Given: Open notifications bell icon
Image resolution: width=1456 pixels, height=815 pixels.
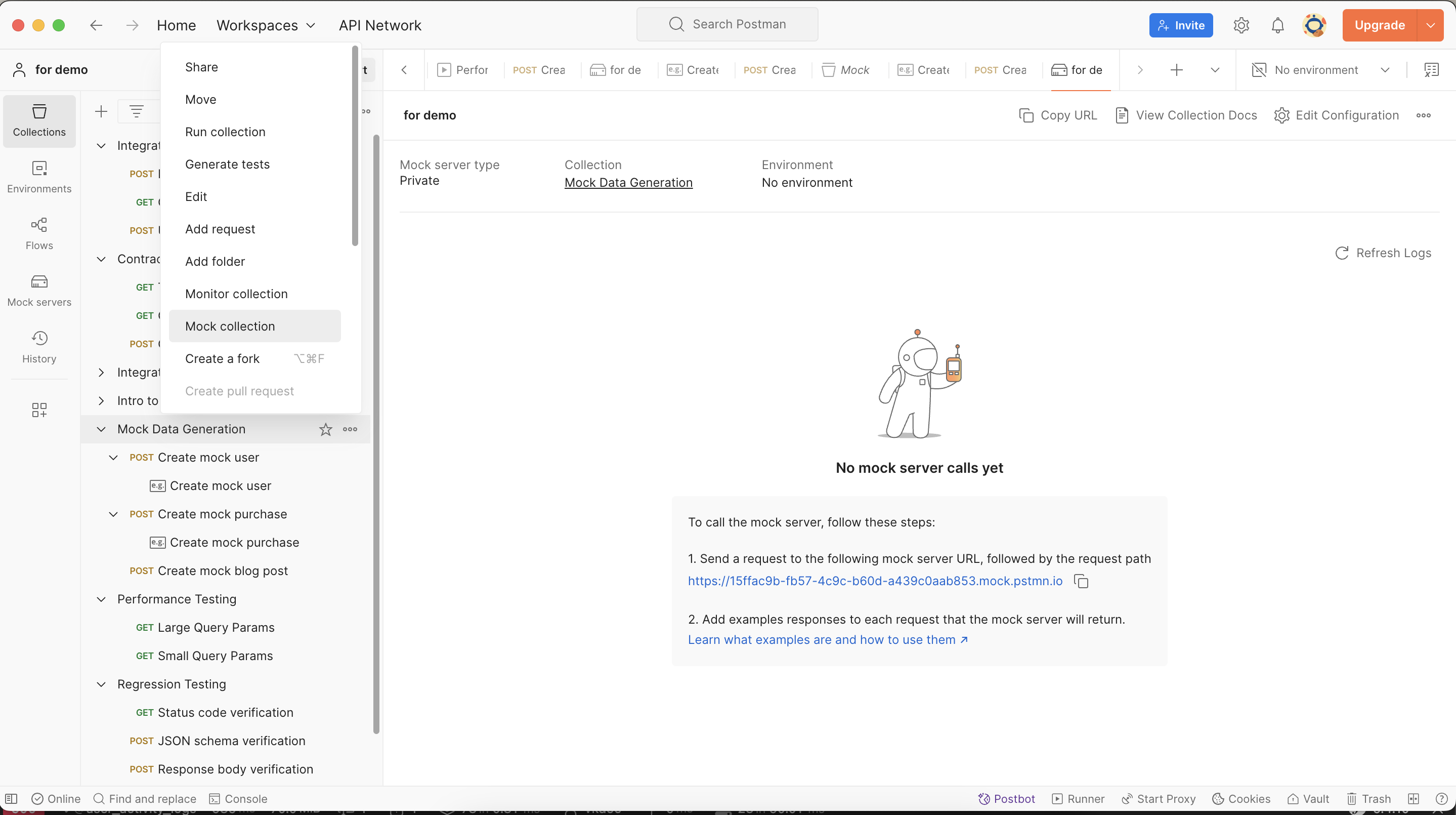Looking at the screenshot, I should pyautogui.click(x=1277, y=25).
